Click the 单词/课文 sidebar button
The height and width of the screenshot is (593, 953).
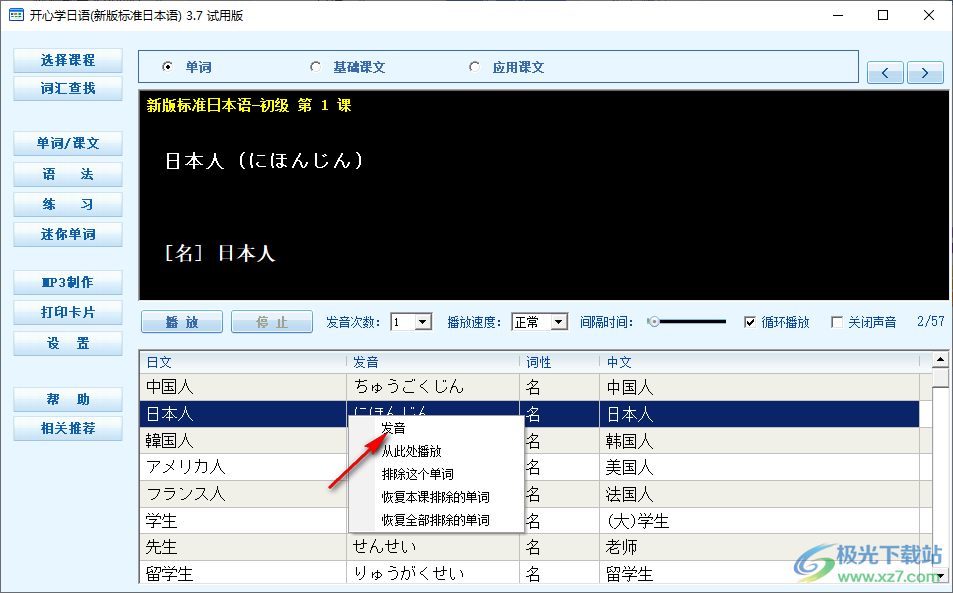pos(68,143)
